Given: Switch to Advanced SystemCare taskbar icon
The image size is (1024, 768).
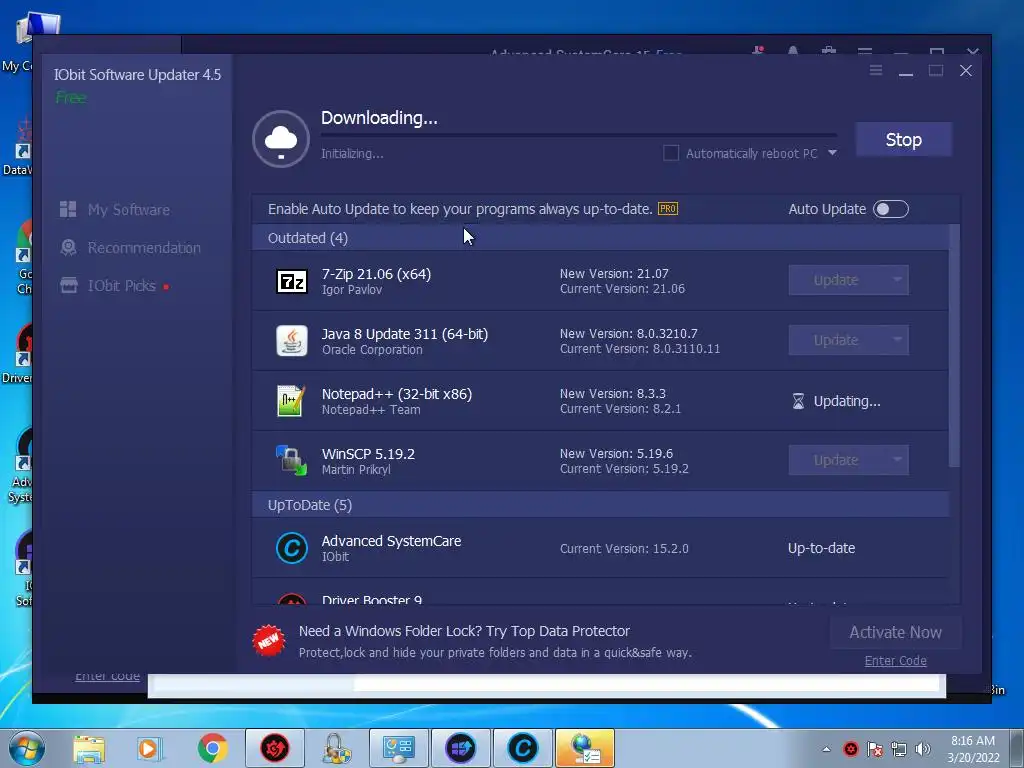Looking at the screenshot, I should point(522,748).
